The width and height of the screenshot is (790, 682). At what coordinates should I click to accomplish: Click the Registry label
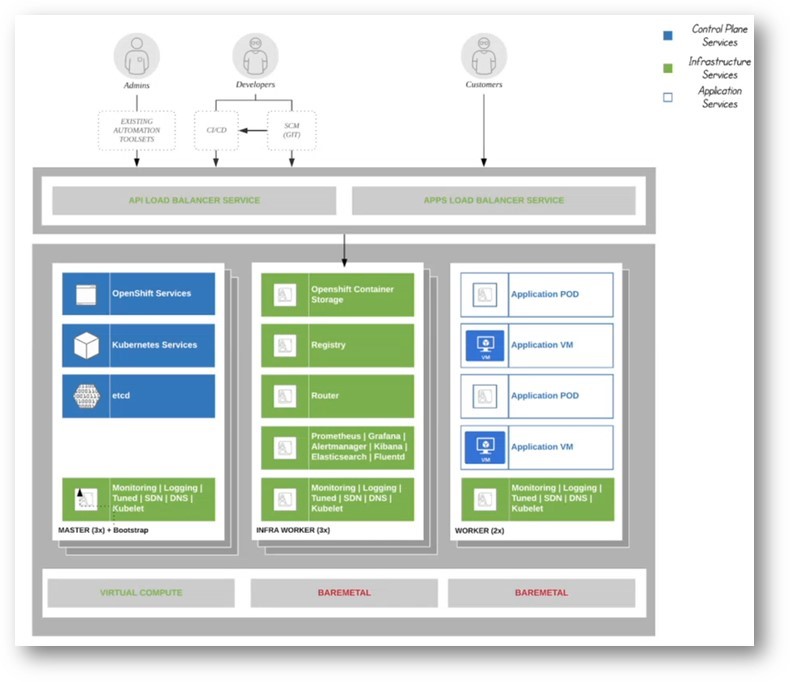[x=328, y=345]
